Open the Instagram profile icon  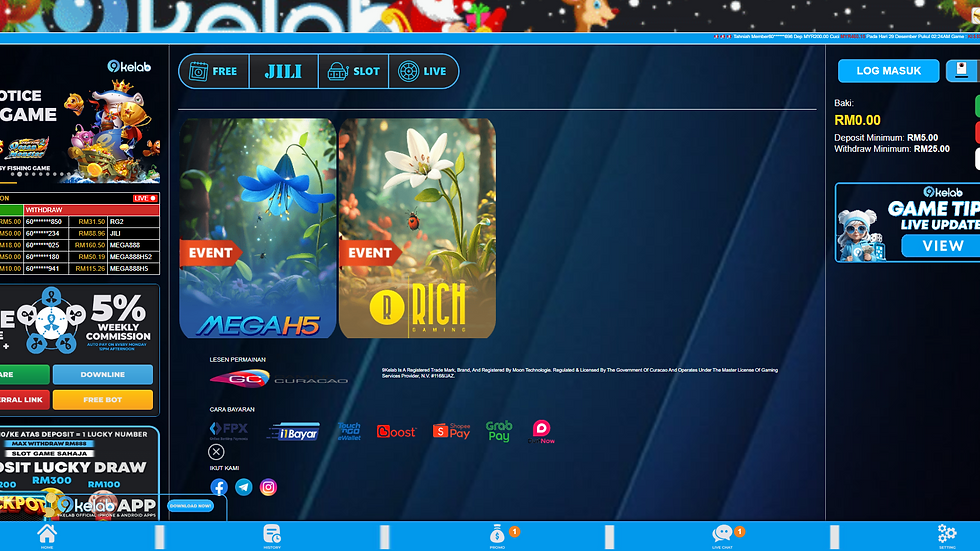point(268,487)
